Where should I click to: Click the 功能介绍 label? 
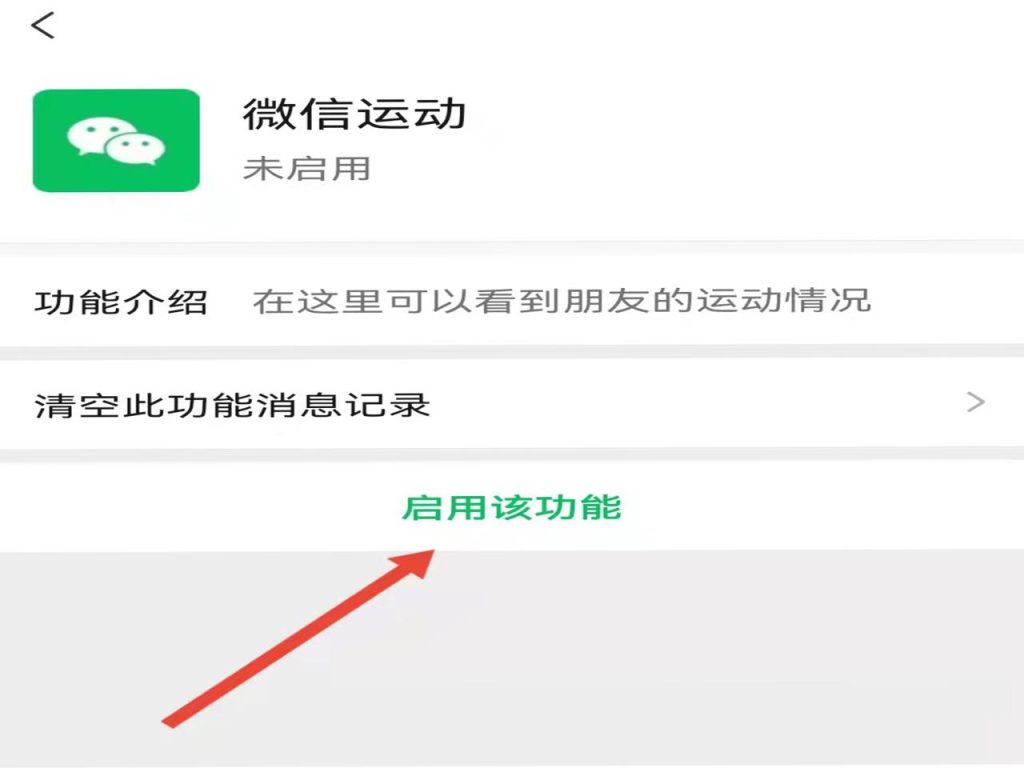[x=121, y=302]
